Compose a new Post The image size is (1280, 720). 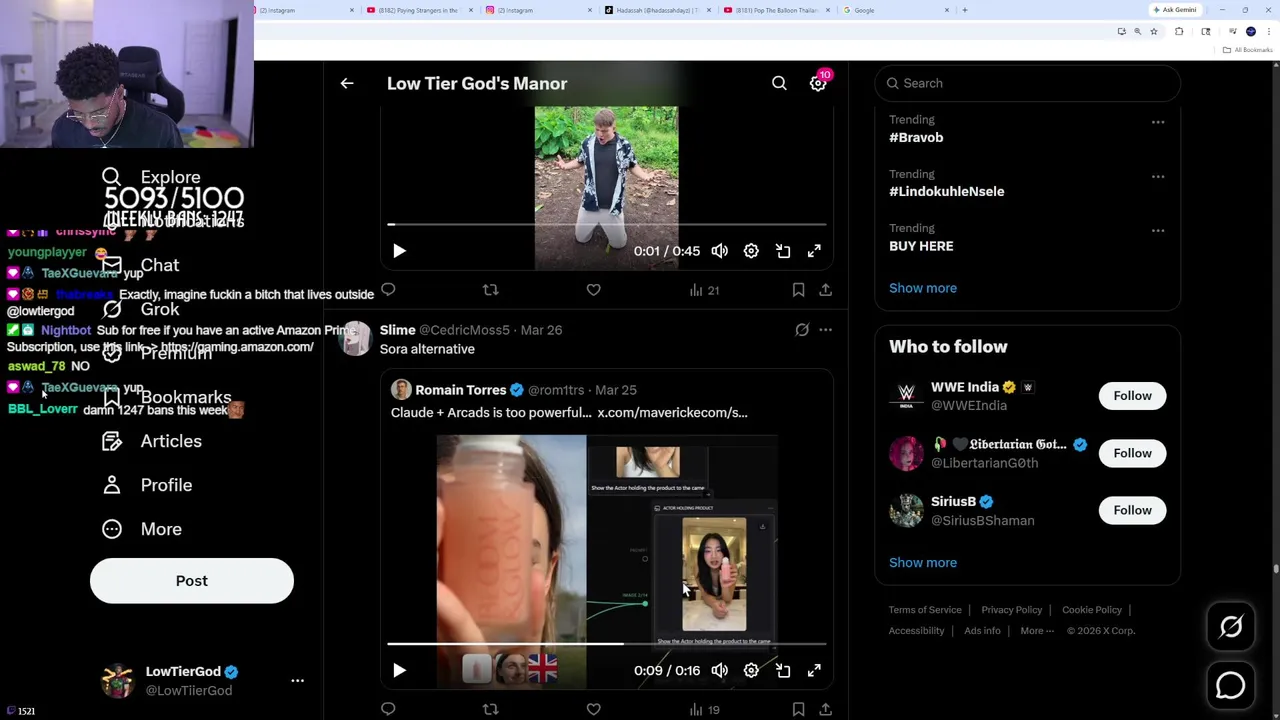(x=192, y=582)
